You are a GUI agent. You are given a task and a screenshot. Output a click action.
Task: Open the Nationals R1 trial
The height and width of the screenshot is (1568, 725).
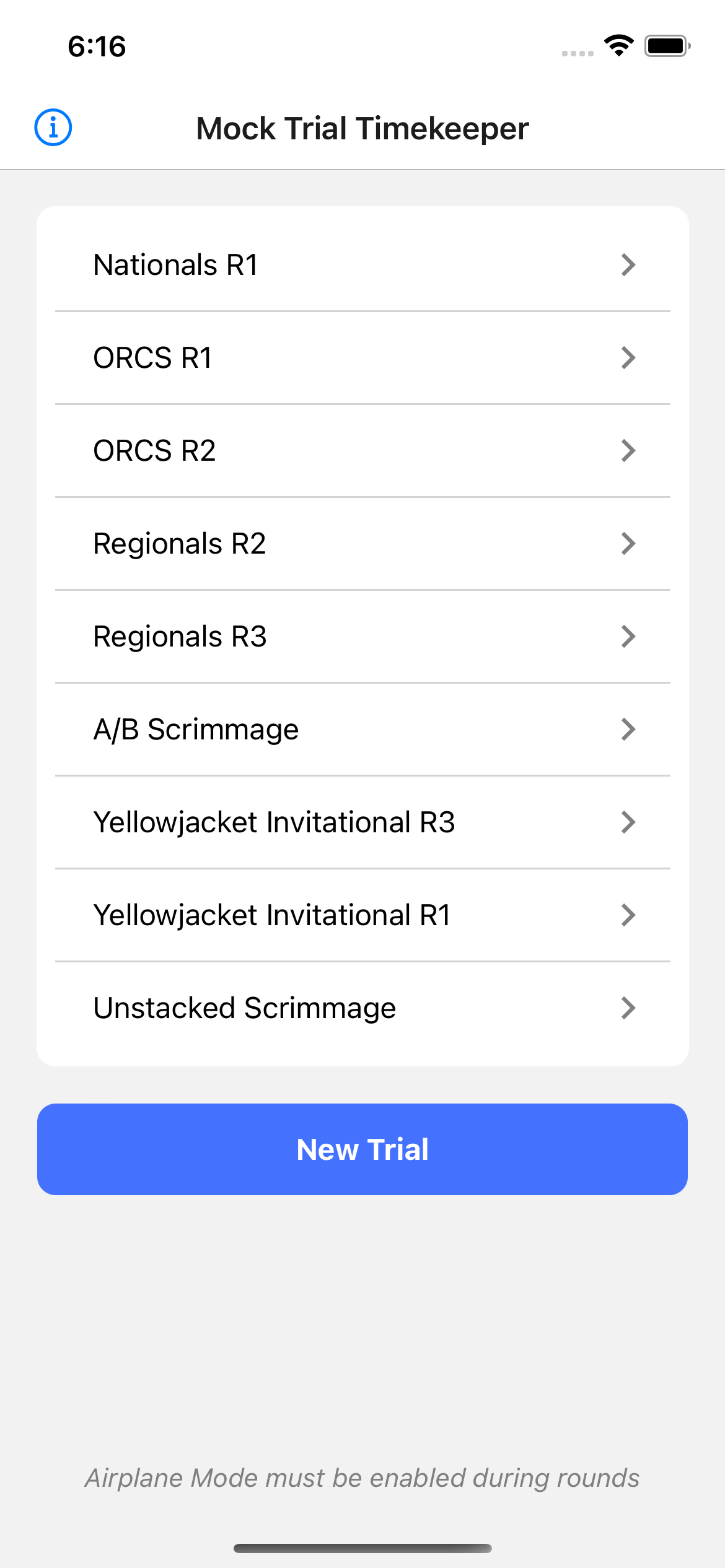point(176,265)
